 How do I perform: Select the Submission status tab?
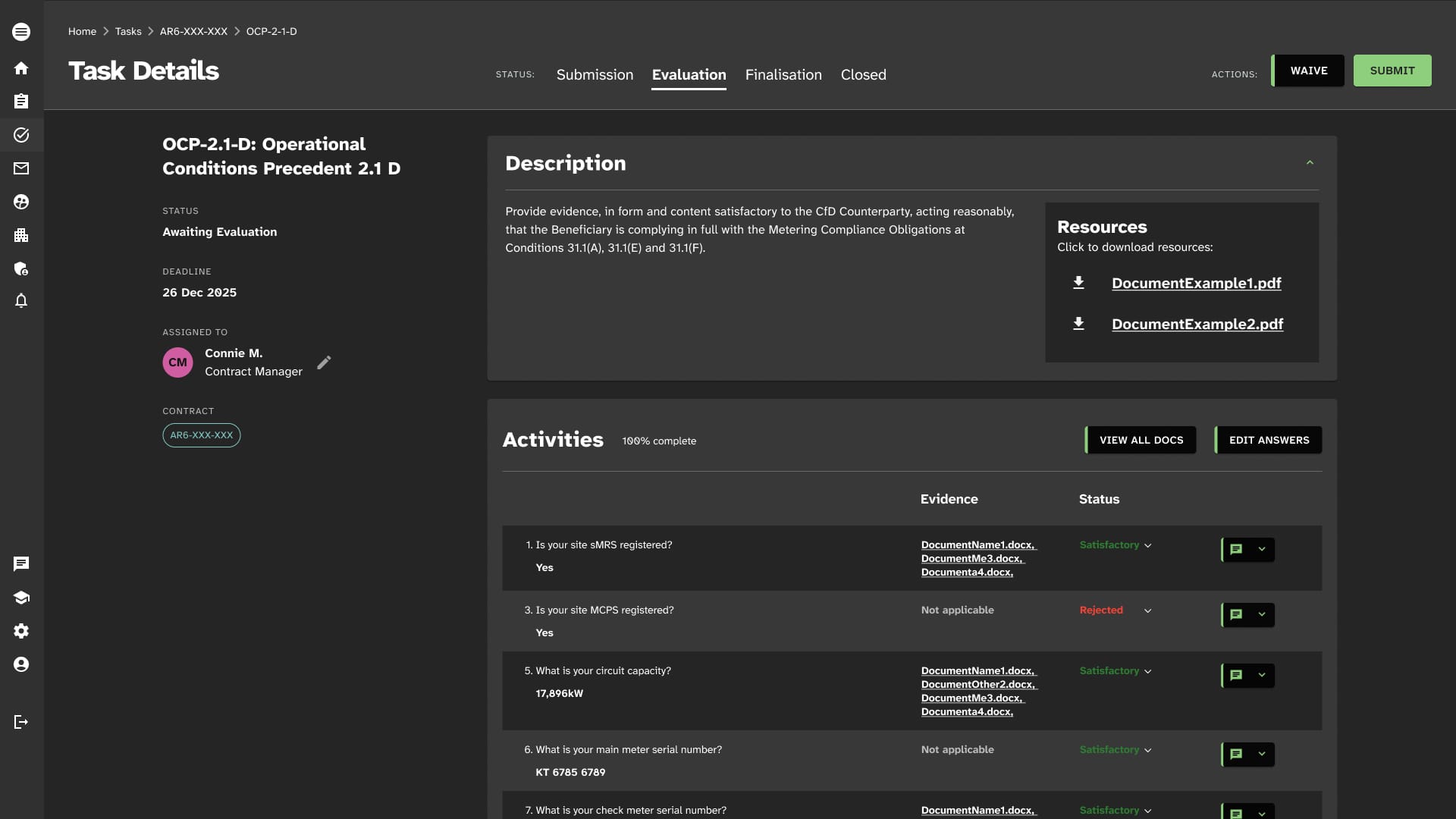[x=595, y=74]
